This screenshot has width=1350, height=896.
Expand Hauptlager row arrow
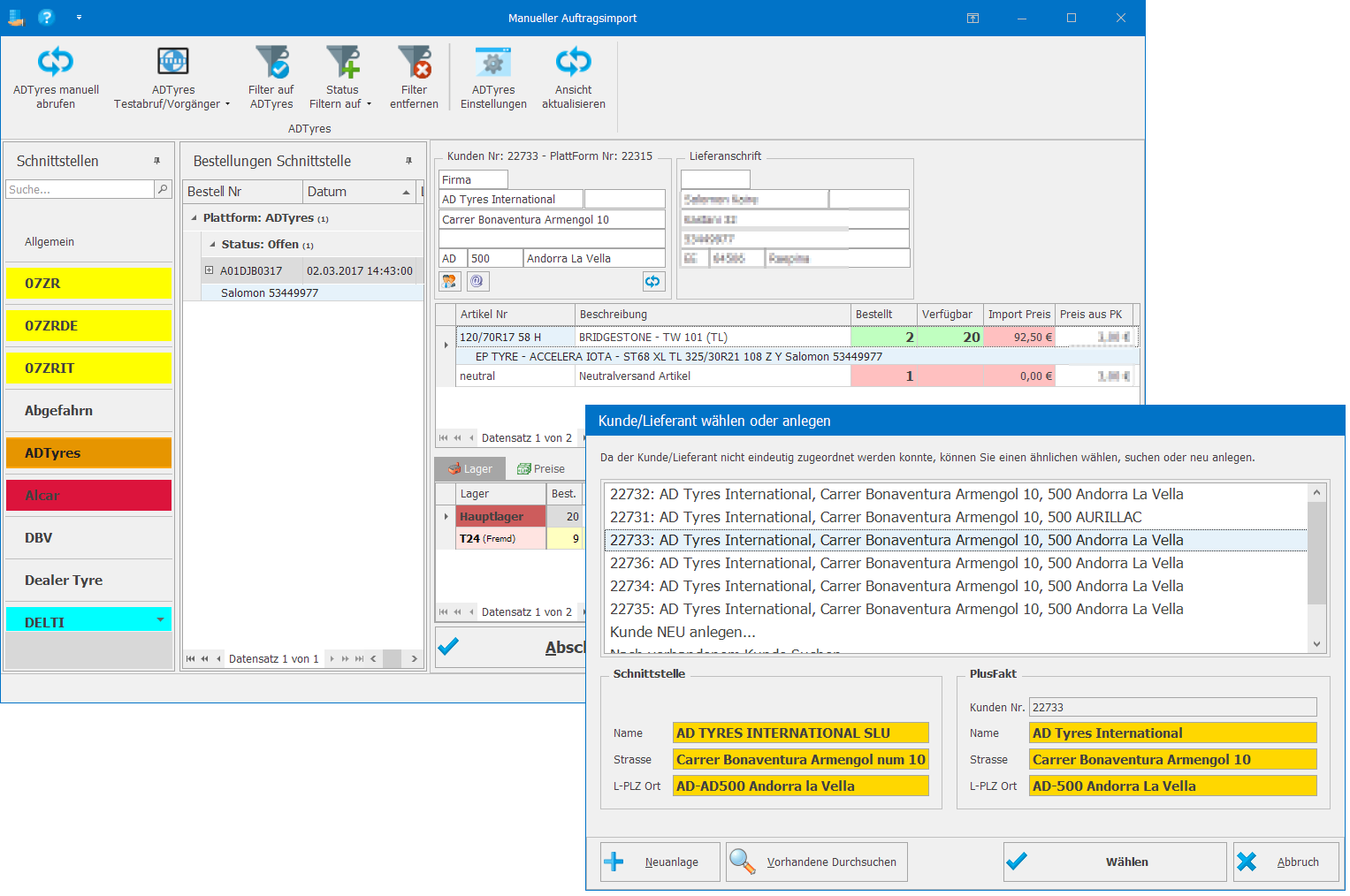446,516
